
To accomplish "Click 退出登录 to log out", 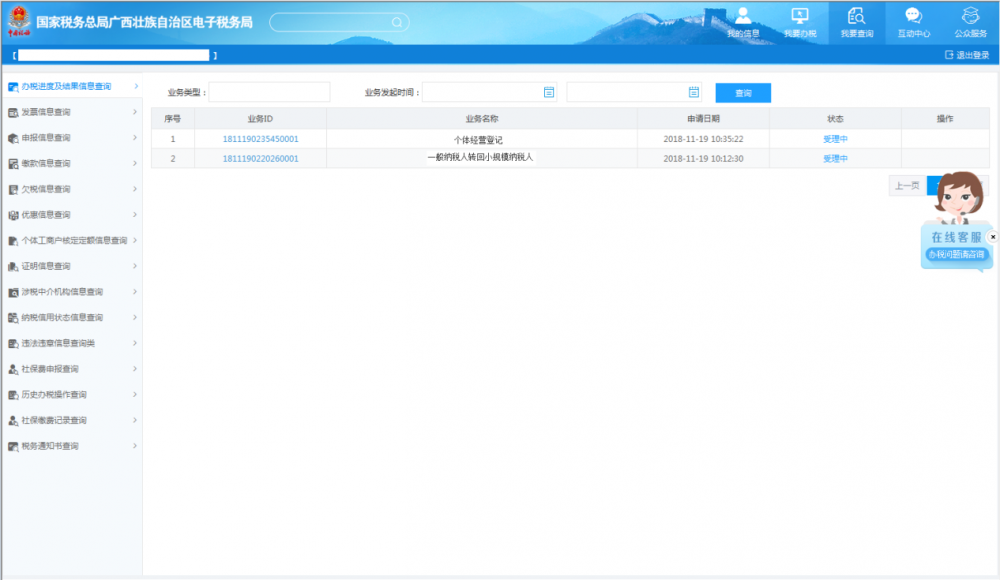I will [x=966, y=55].
